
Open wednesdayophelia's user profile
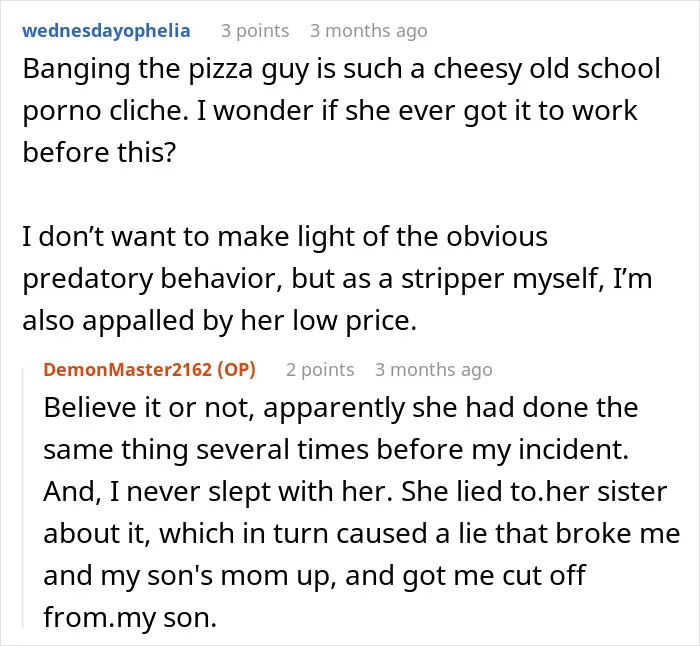tap(106, 31)
